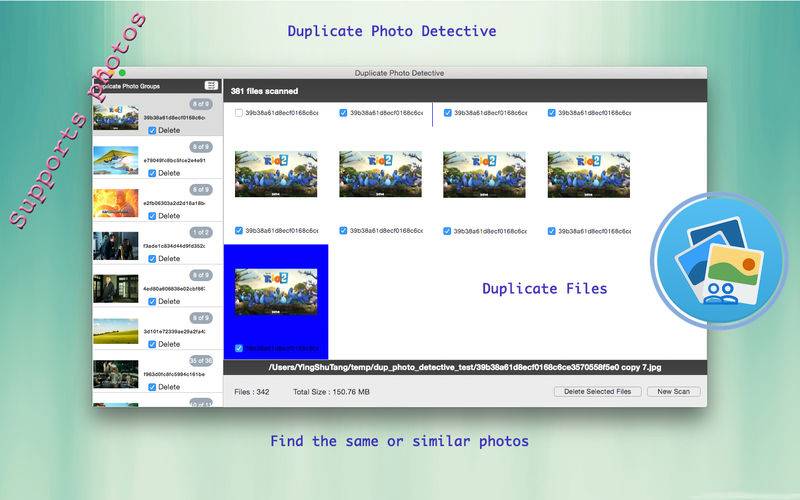800x500 pixels.
Task: Click the green zoom button in title bar
Action: click(x=122, y=73)
